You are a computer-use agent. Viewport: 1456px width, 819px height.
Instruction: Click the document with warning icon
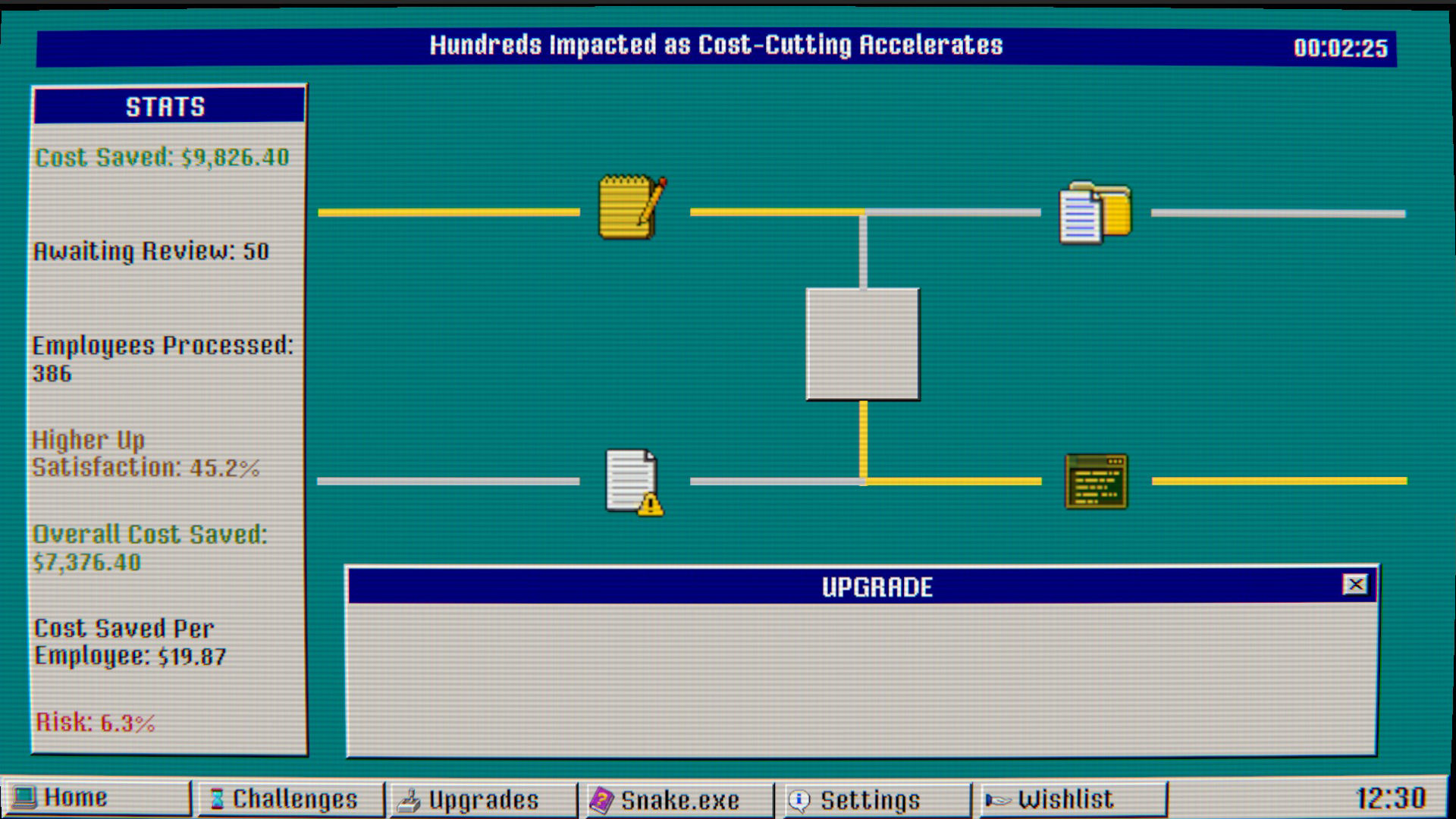coord(634,482)
